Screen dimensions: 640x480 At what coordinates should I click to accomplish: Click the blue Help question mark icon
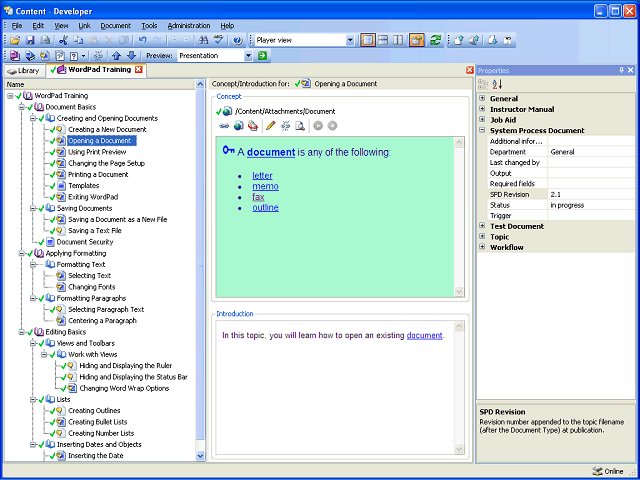point(238,40)
